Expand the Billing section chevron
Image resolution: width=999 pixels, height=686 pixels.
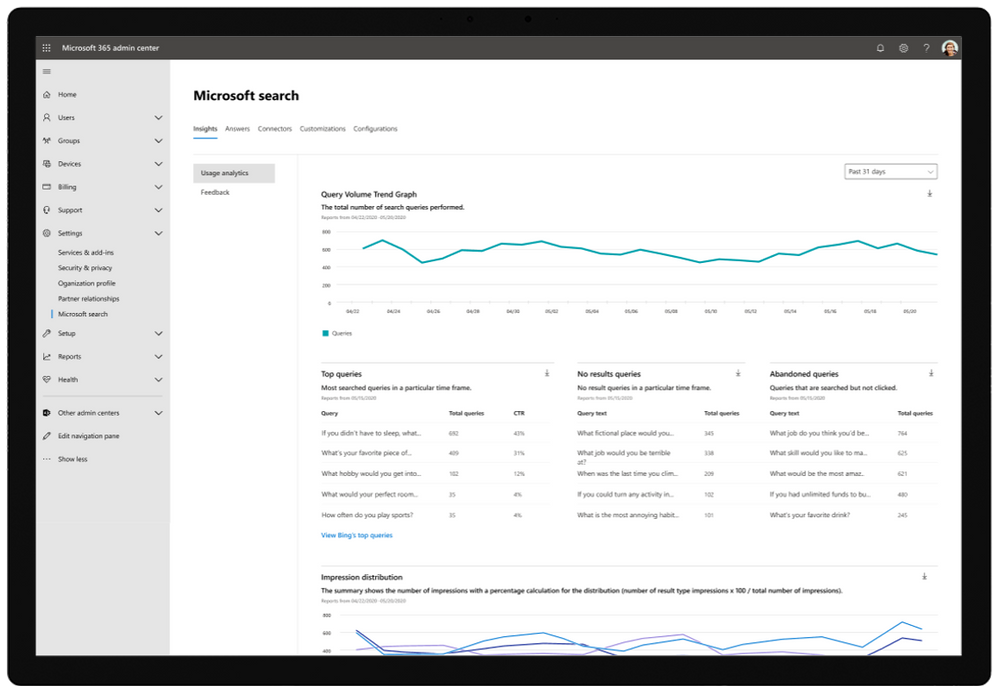[x=159, y=187]
